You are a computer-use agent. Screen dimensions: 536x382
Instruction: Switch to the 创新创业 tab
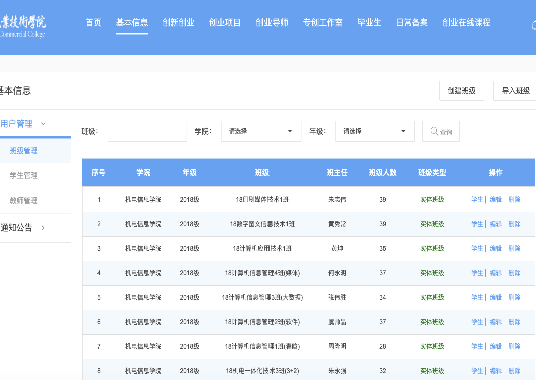pyautogui.click(x=178, y=23)
